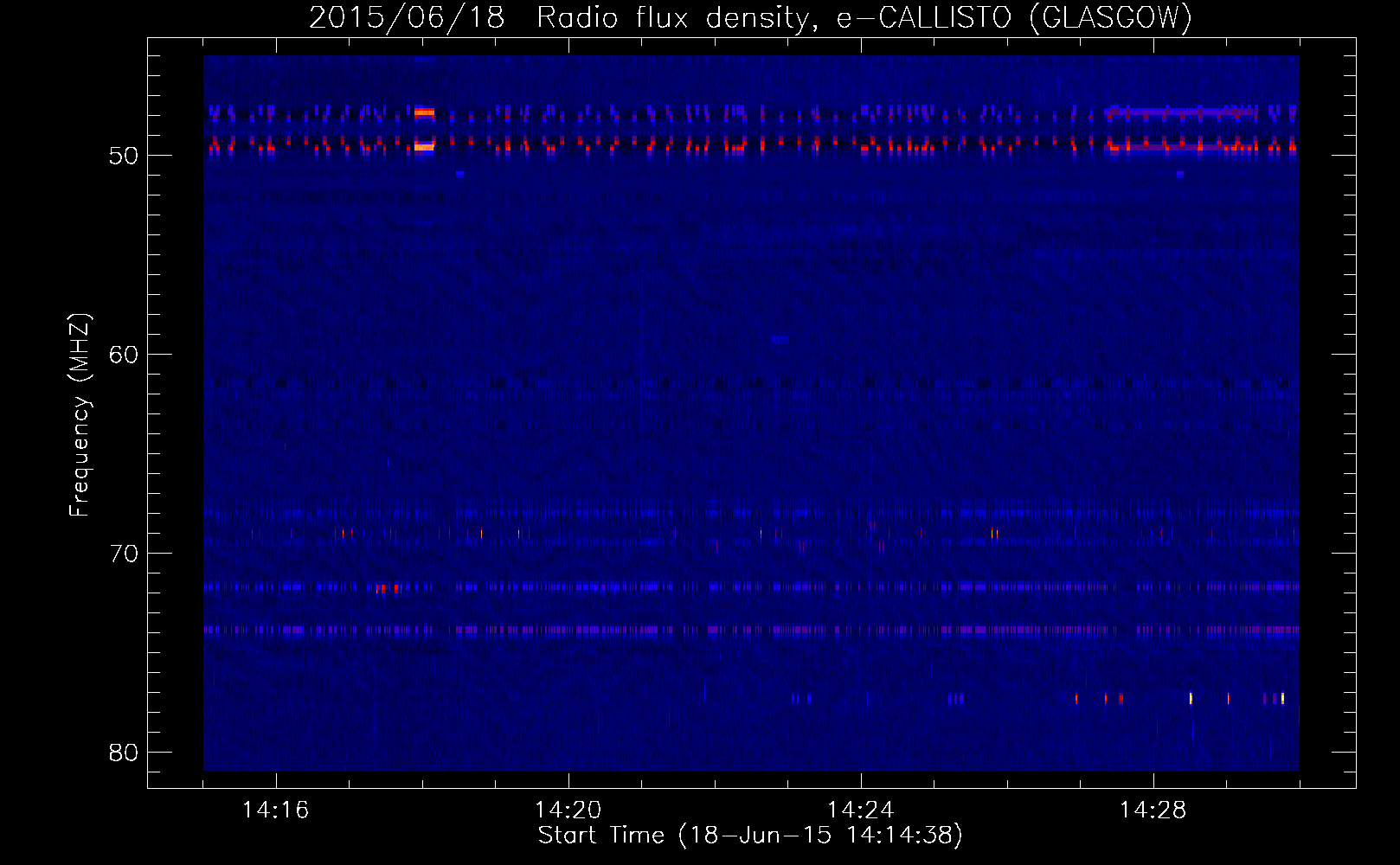Click the 60 MHz frequency tick label
This screenshot has width=1400, height=865.
pos(124,356)
